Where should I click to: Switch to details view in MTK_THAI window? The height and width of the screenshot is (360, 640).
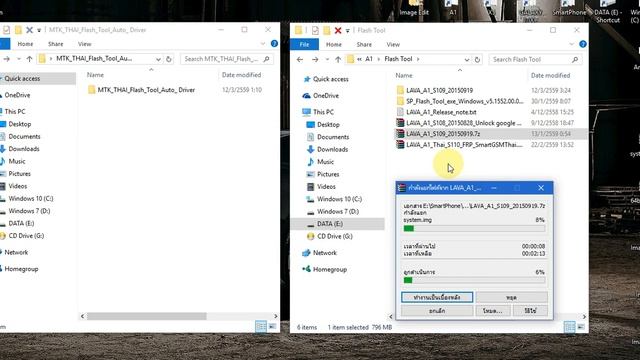(261, 327)
